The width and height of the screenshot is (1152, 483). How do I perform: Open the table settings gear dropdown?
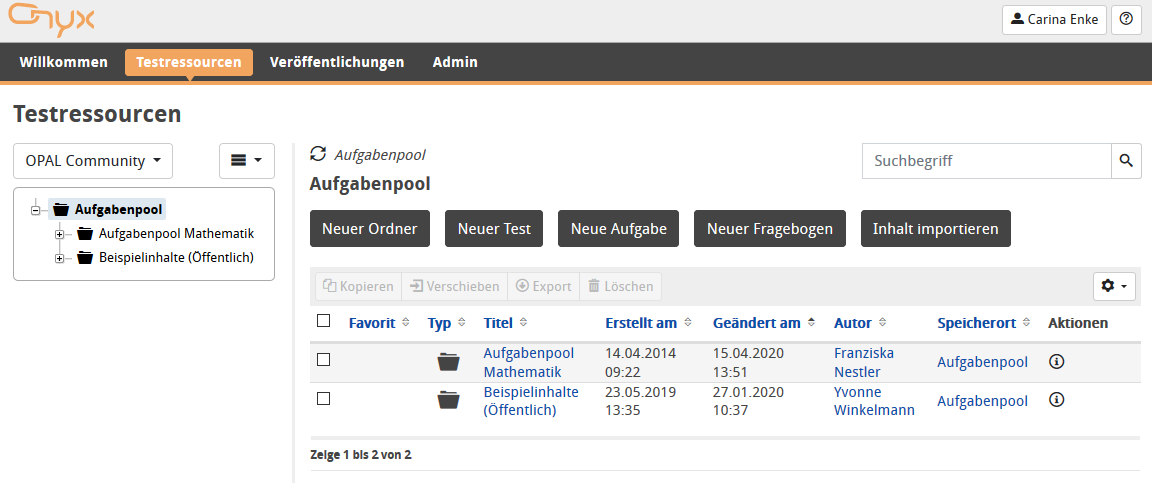[1115, 286]
